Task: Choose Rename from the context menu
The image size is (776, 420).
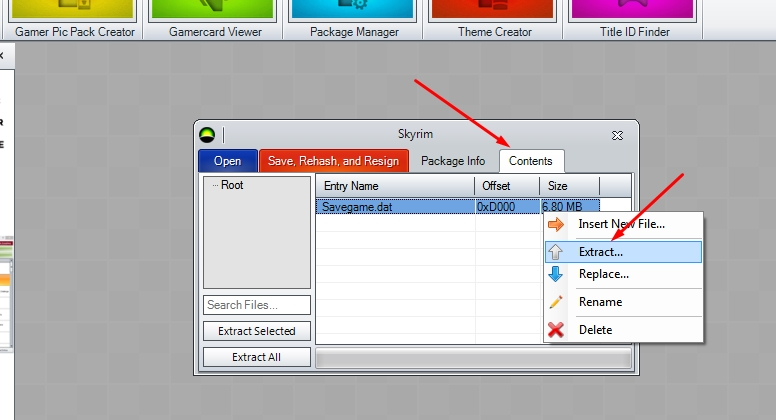Action: point(623,302)
